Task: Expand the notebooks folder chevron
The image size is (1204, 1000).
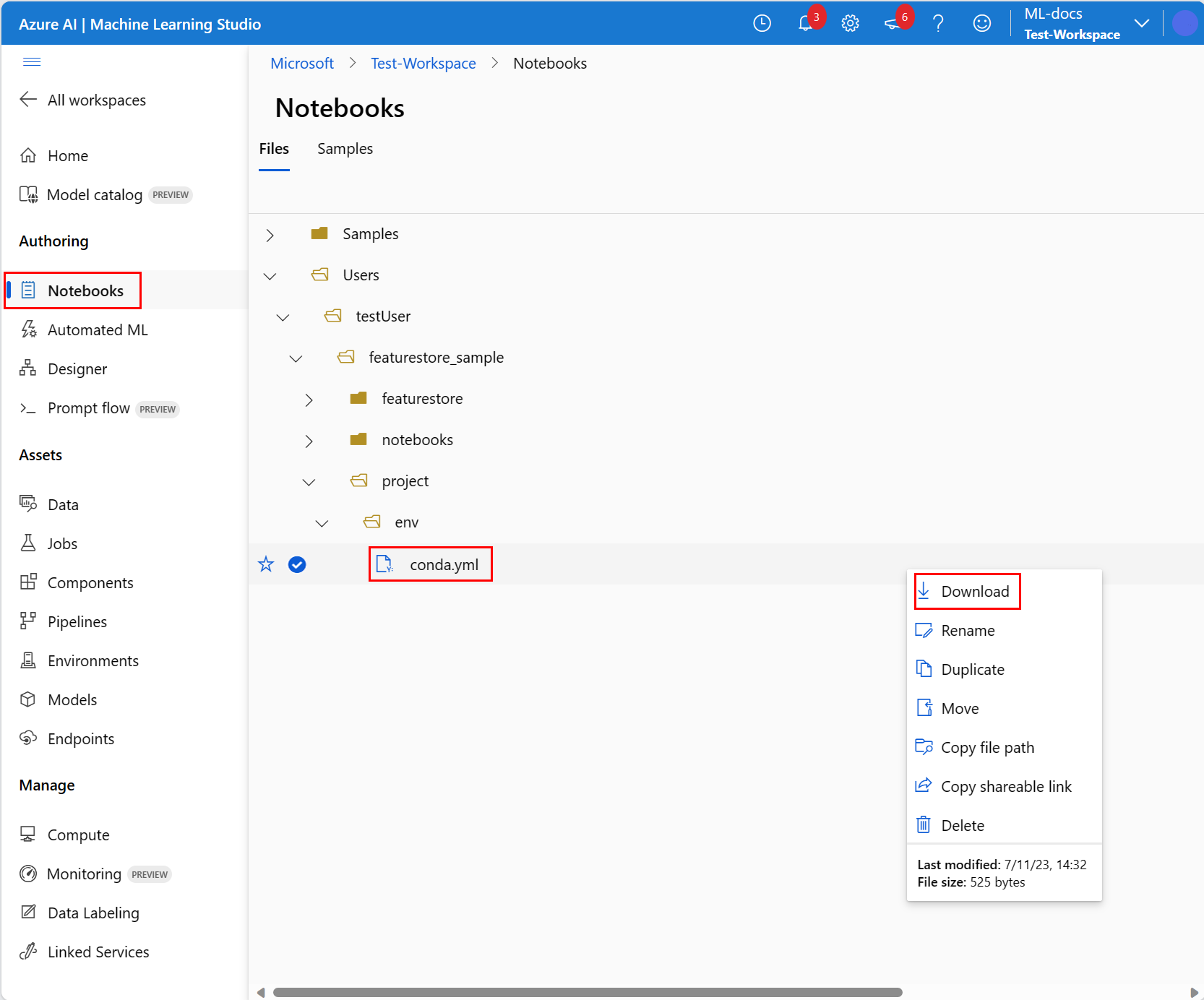Action: point(309,441)
